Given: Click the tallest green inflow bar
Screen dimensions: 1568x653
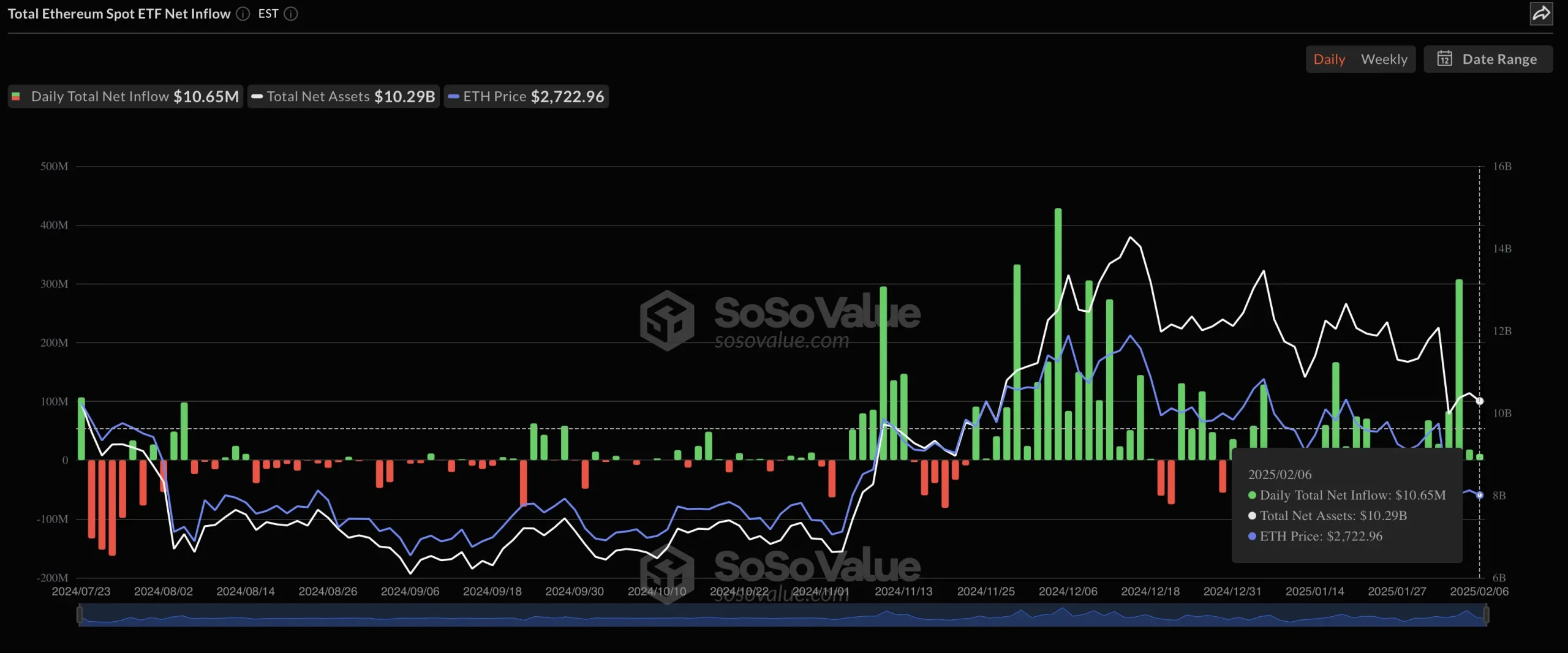Looking at the screenshot, I should click(x=1058, y=334).
